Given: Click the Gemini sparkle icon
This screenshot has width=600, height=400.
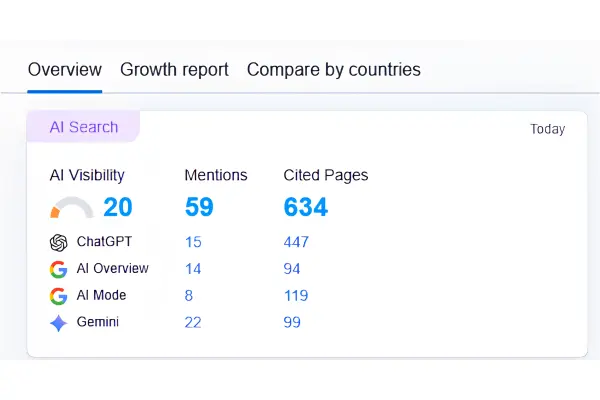Looking at the screenshot, I should click(x=59, y=323).
